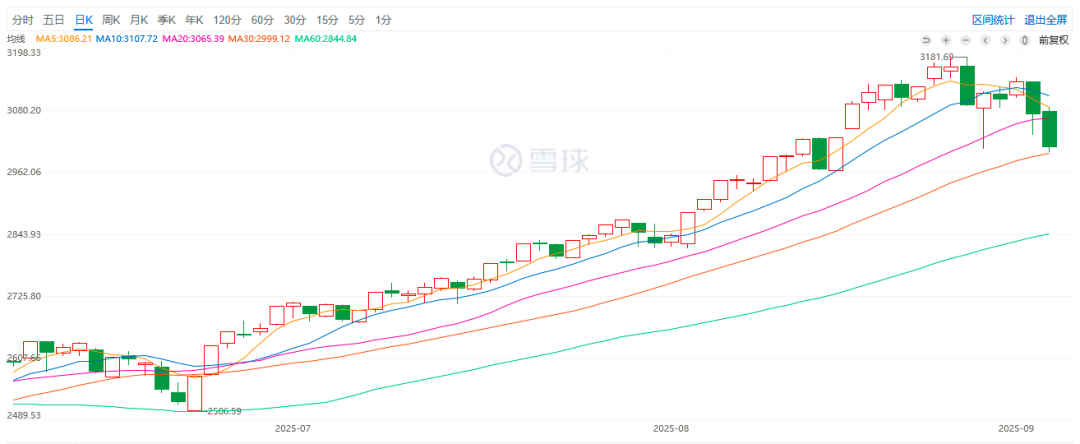Image resolution: width=1080 pixels, height=444 pixels.
Task: Open 区间统计 range statistics
Action: [x=993, y=20]
